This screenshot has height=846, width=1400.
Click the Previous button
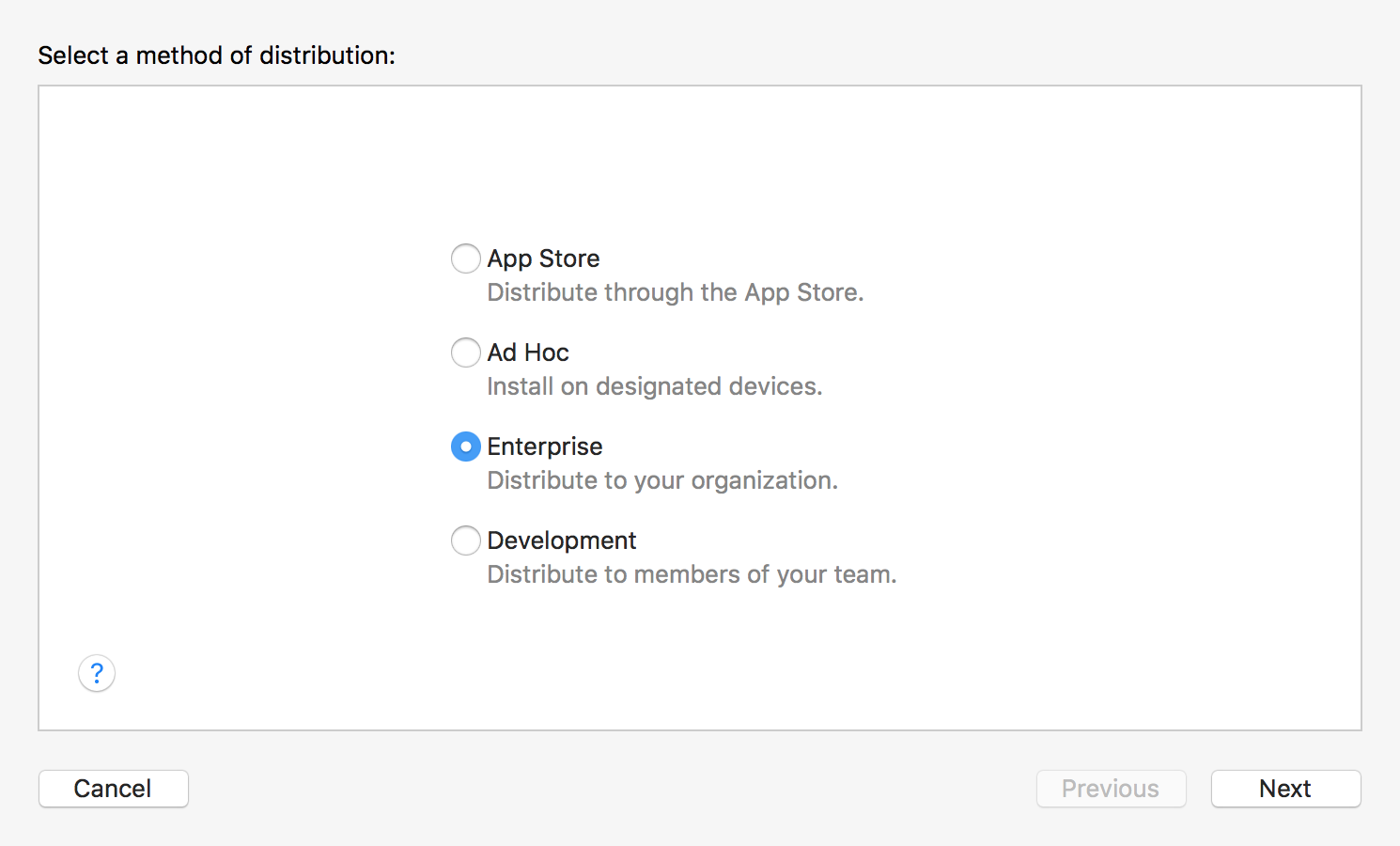pyautogui.click(x=1111, y=789)
